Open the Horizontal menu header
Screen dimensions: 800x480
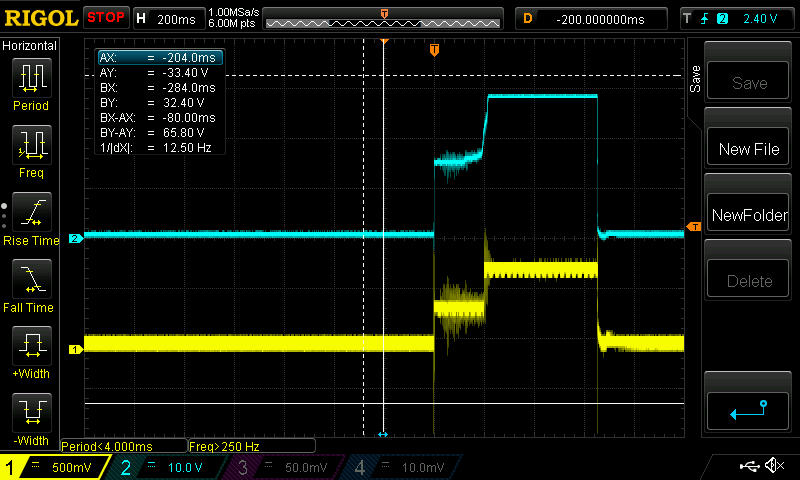tap(30, 46)
